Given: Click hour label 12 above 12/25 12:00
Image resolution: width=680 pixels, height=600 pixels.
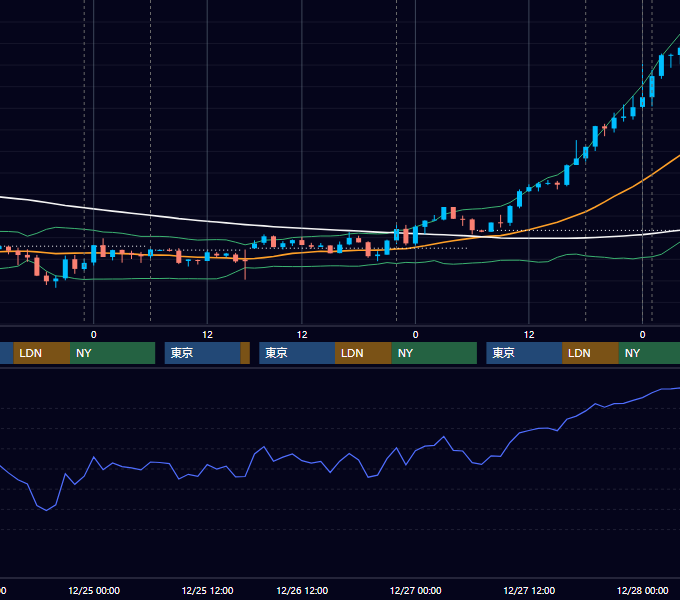Looking at the screenshot, I should point(207,335).
